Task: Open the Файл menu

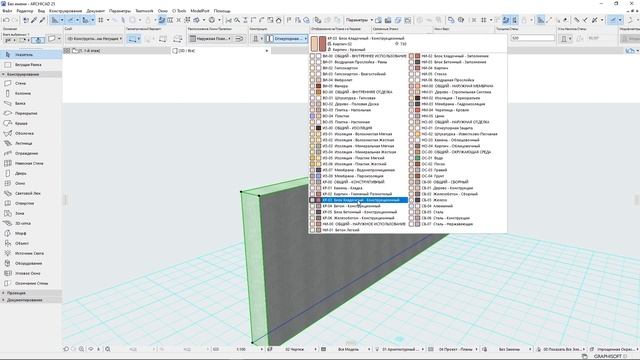Action: coord(7,11)
